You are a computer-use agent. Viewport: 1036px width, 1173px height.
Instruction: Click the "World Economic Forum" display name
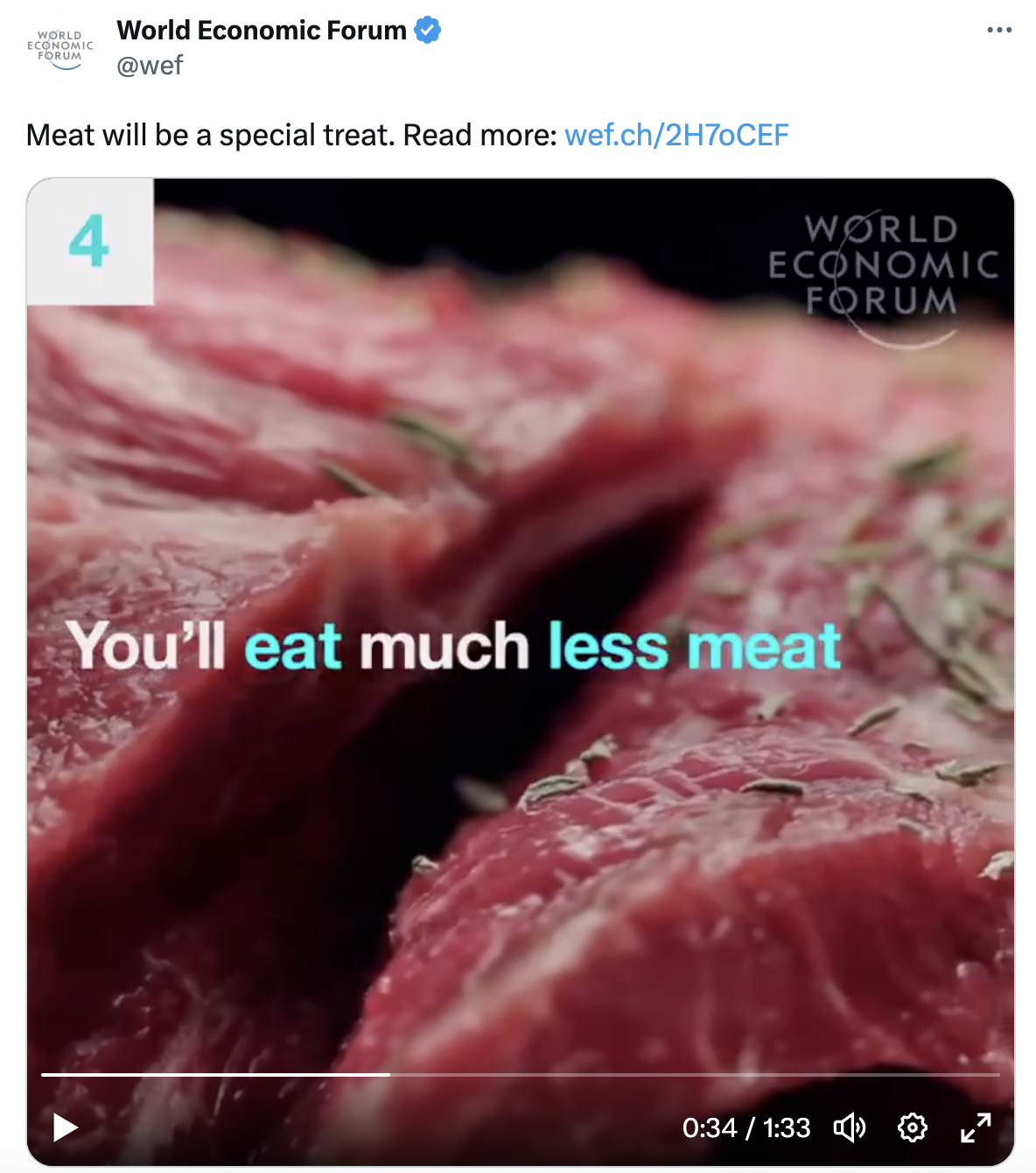tap(262, 31)
